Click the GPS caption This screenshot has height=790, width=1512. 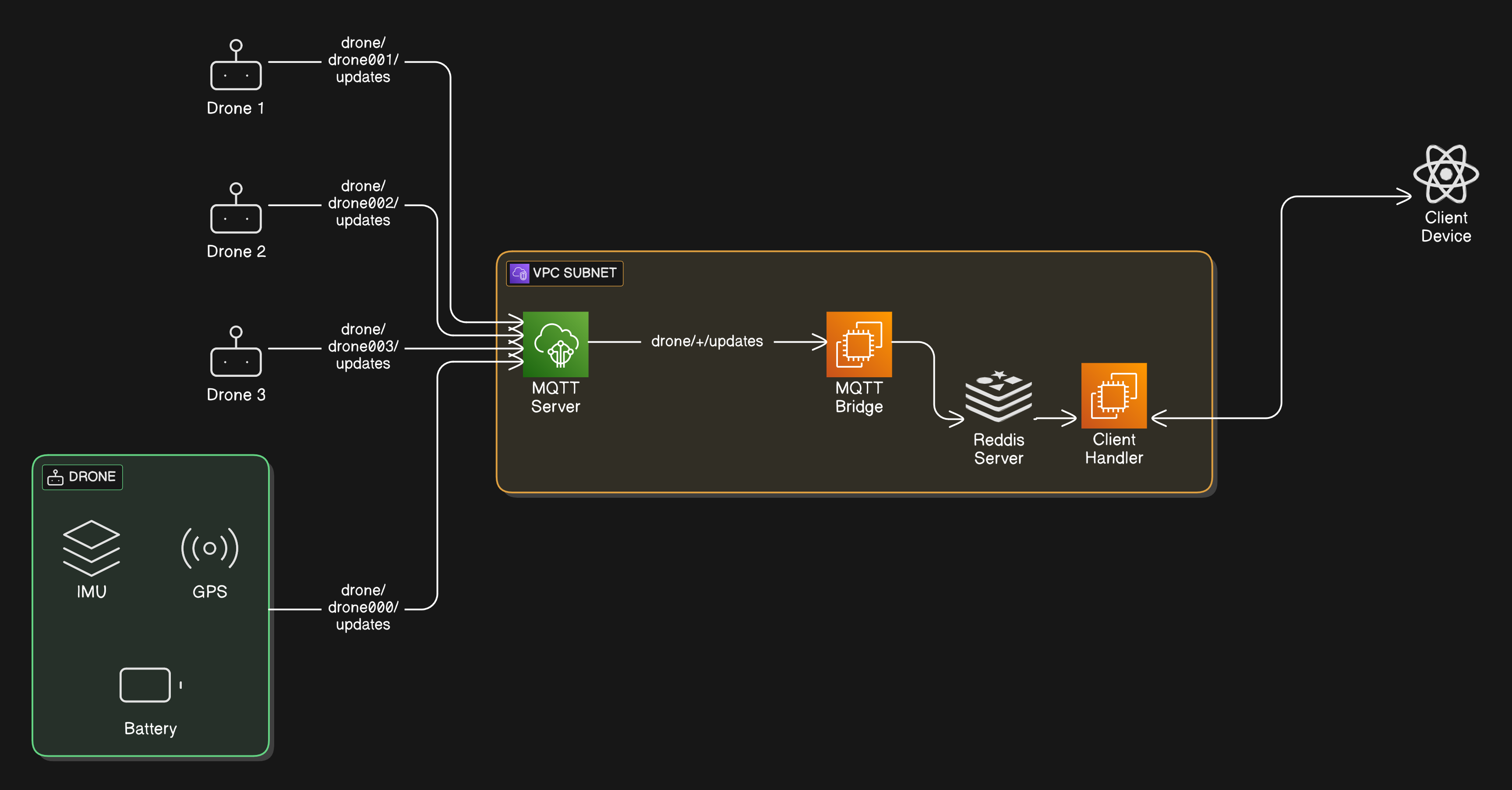209,592
